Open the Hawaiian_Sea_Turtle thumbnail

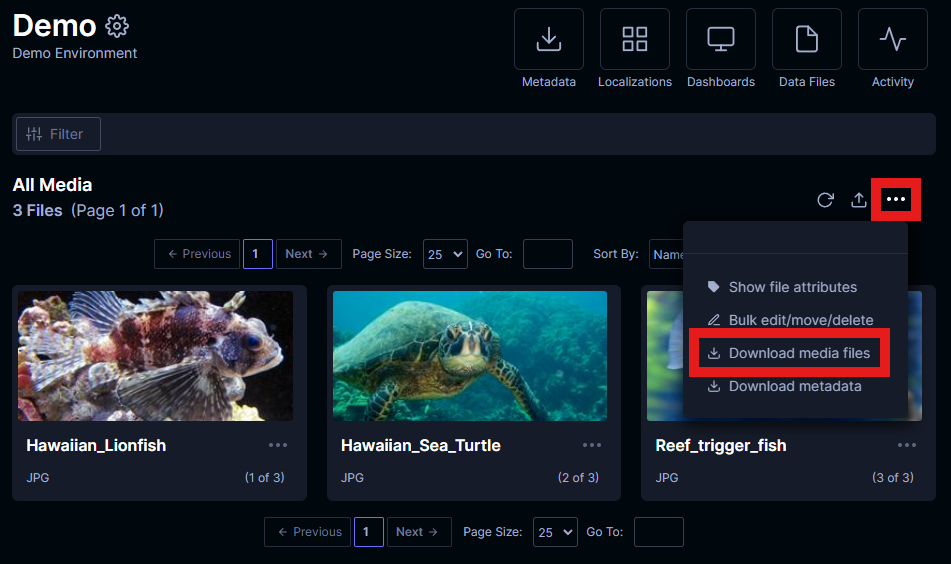(470, 356)
